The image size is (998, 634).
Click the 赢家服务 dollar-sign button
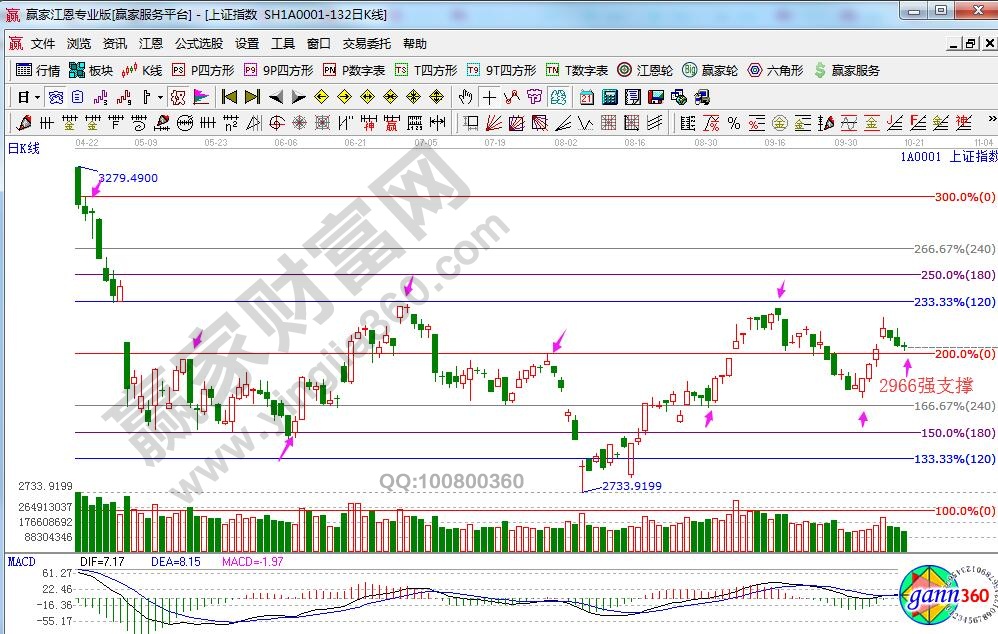tap(847, 70)
